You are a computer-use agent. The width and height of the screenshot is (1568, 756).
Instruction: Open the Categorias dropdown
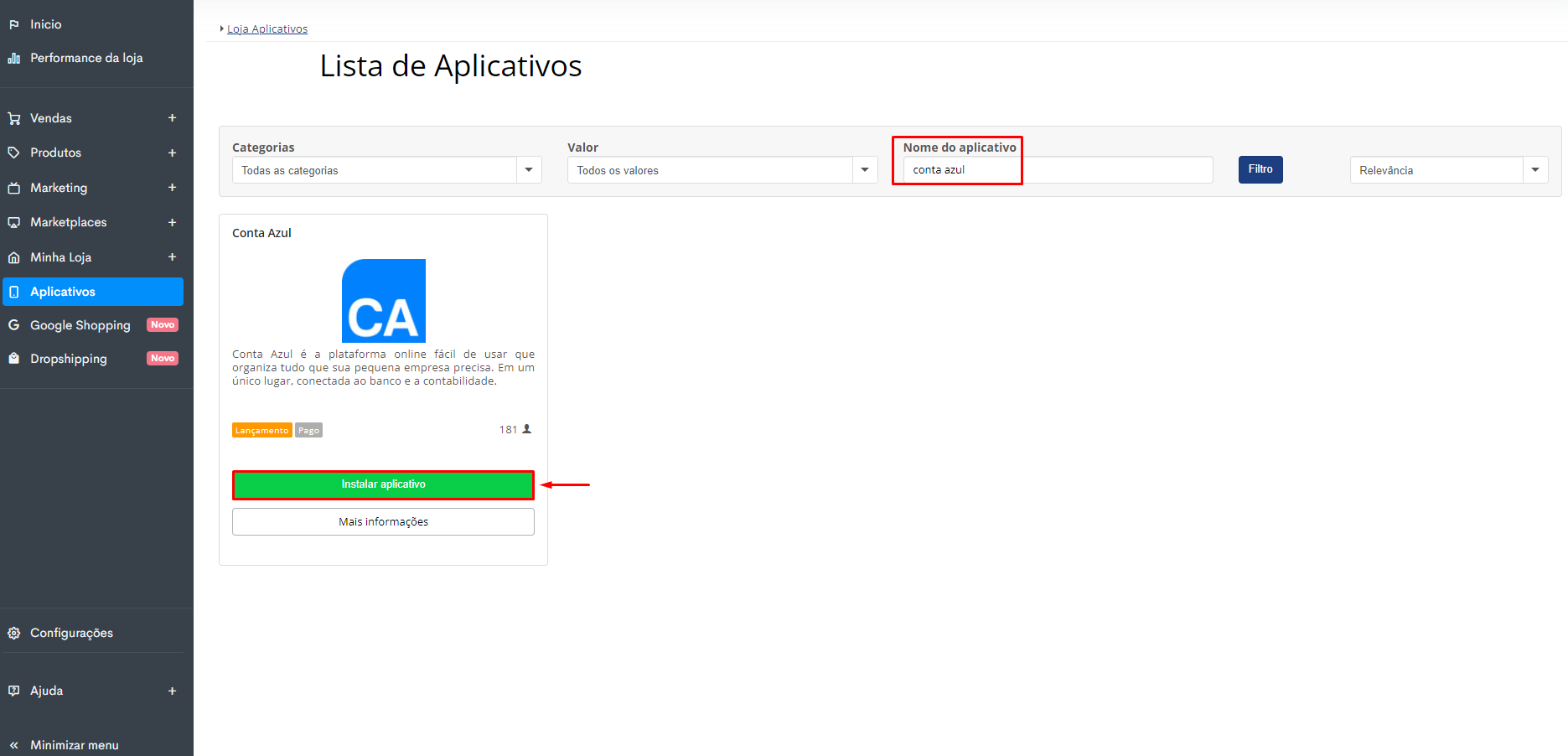point(387,170)
